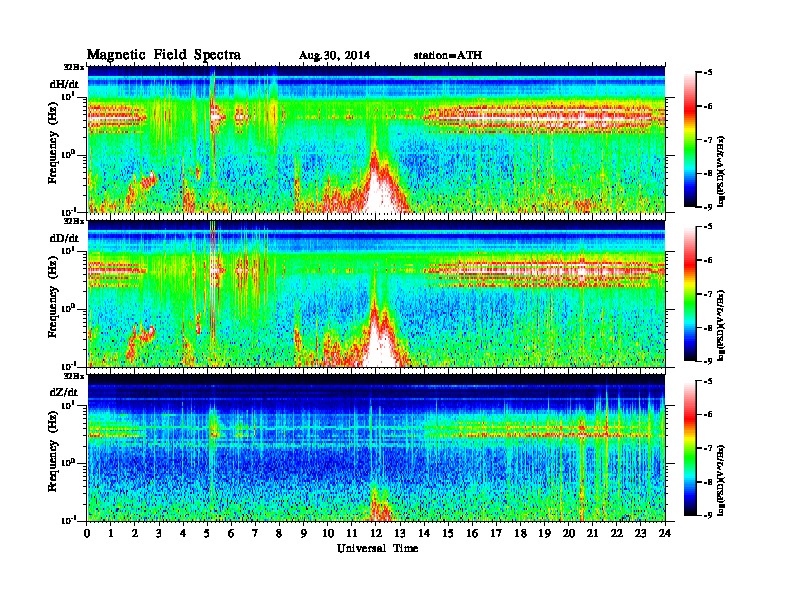Click hour tick "2" on the time axis
This screenshot has height=612, width=792.
click(135, 533)
